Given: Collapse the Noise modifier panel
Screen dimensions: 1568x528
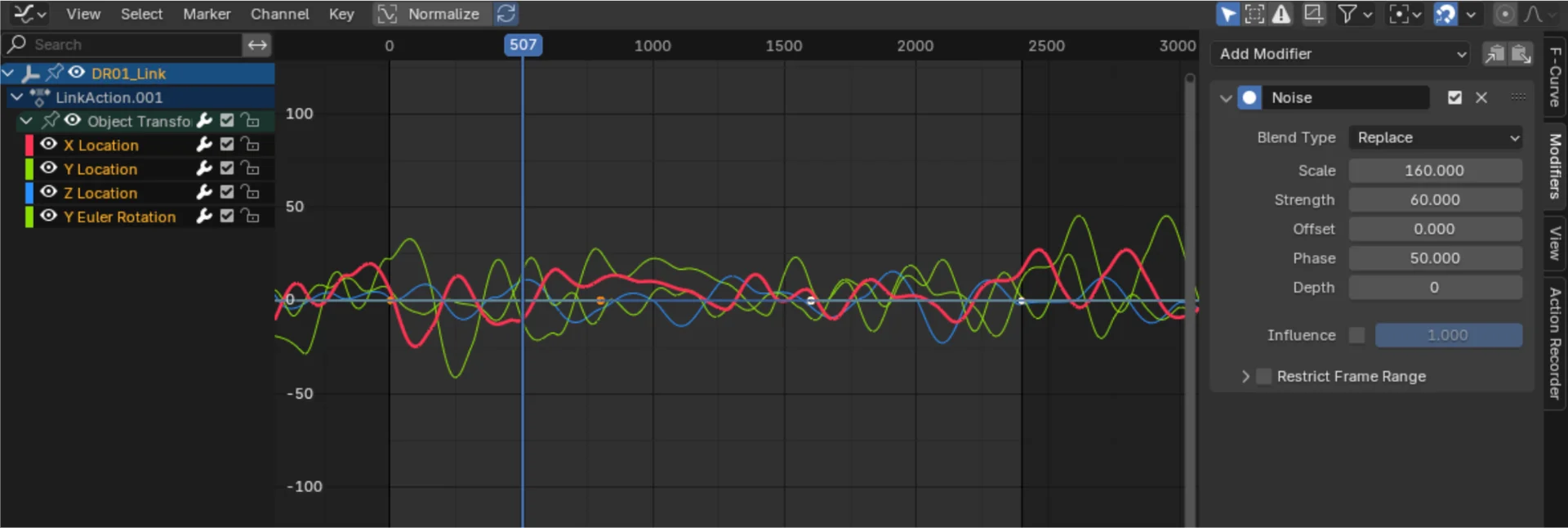Looking at the screenshot, I should 1226,98.
